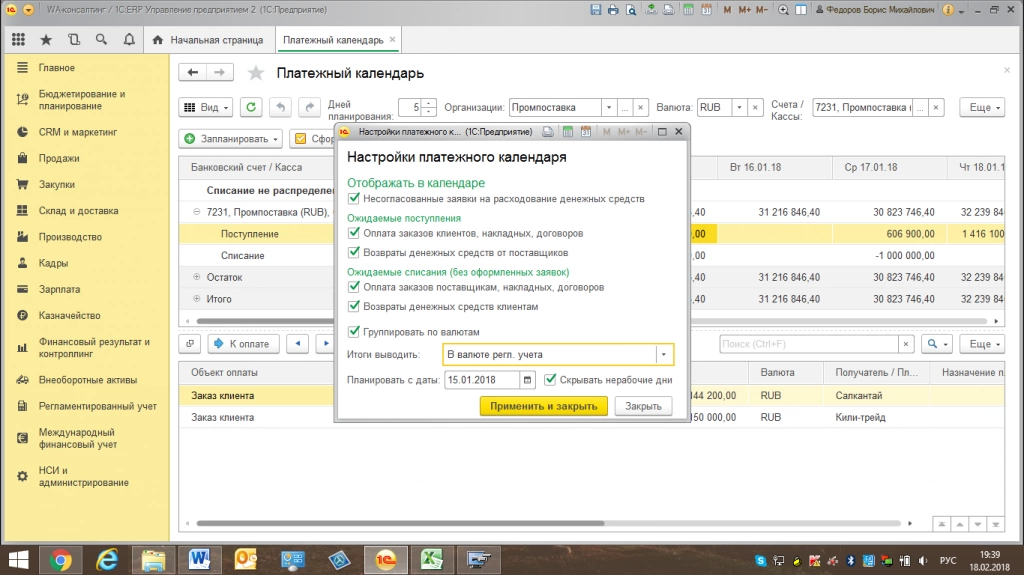
Task: Click the forward arrow navigation button
Action: [220, 73]
